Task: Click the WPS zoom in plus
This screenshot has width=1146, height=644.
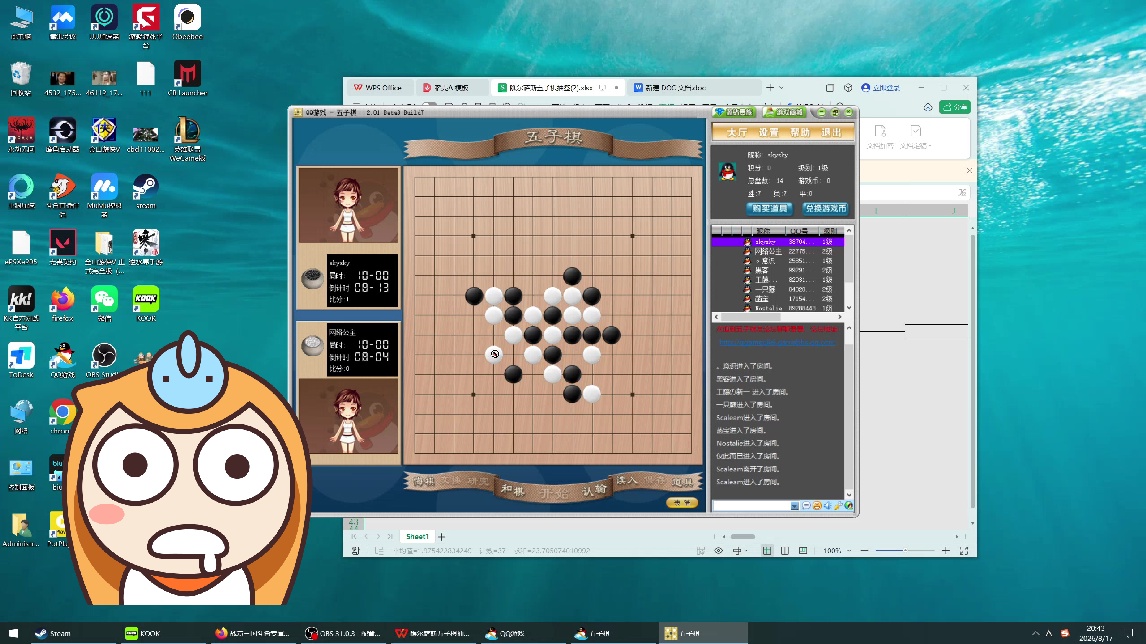Action: coord(946,550)
